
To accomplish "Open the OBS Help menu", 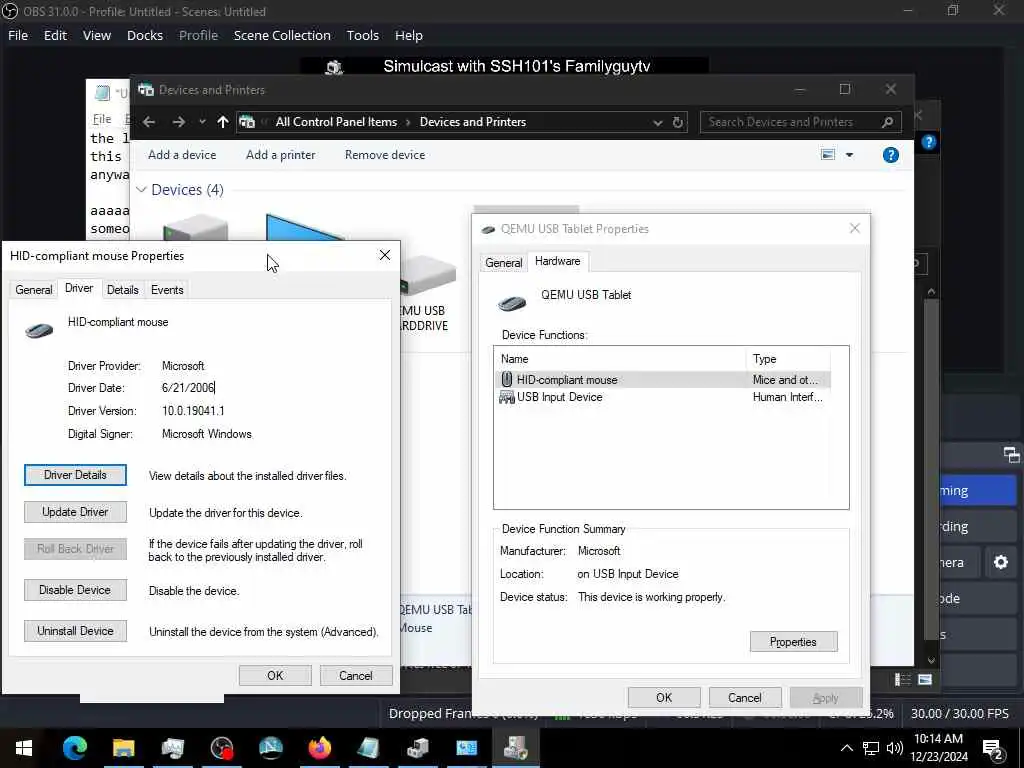I will pos(409,35).
